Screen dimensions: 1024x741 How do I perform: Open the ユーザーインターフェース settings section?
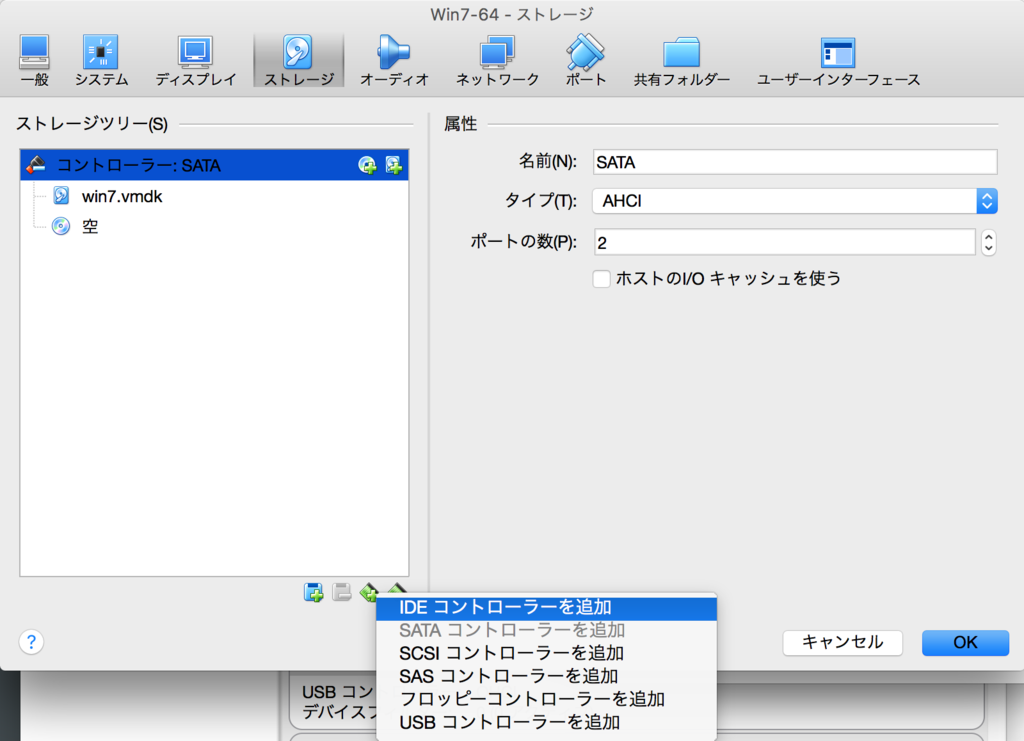click(x=838, y=61)
